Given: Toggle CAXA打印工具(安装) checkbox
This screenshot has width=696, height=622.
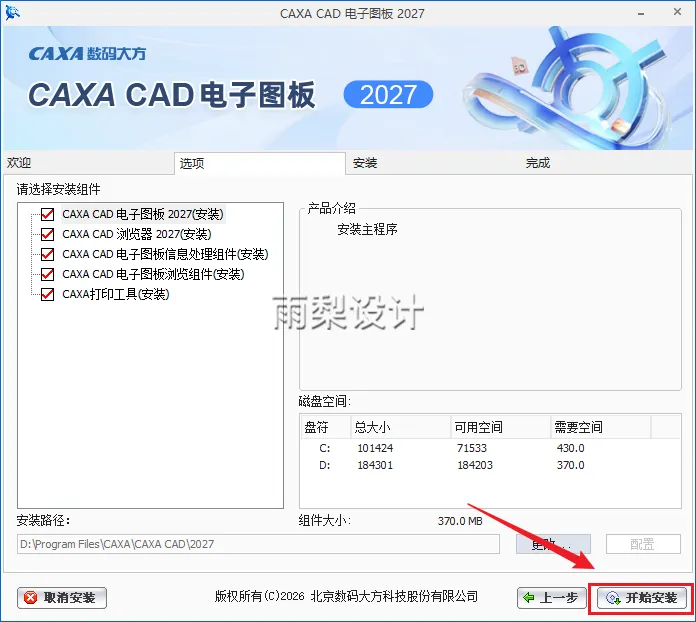Looking at the screenshot, I should 47,294.
